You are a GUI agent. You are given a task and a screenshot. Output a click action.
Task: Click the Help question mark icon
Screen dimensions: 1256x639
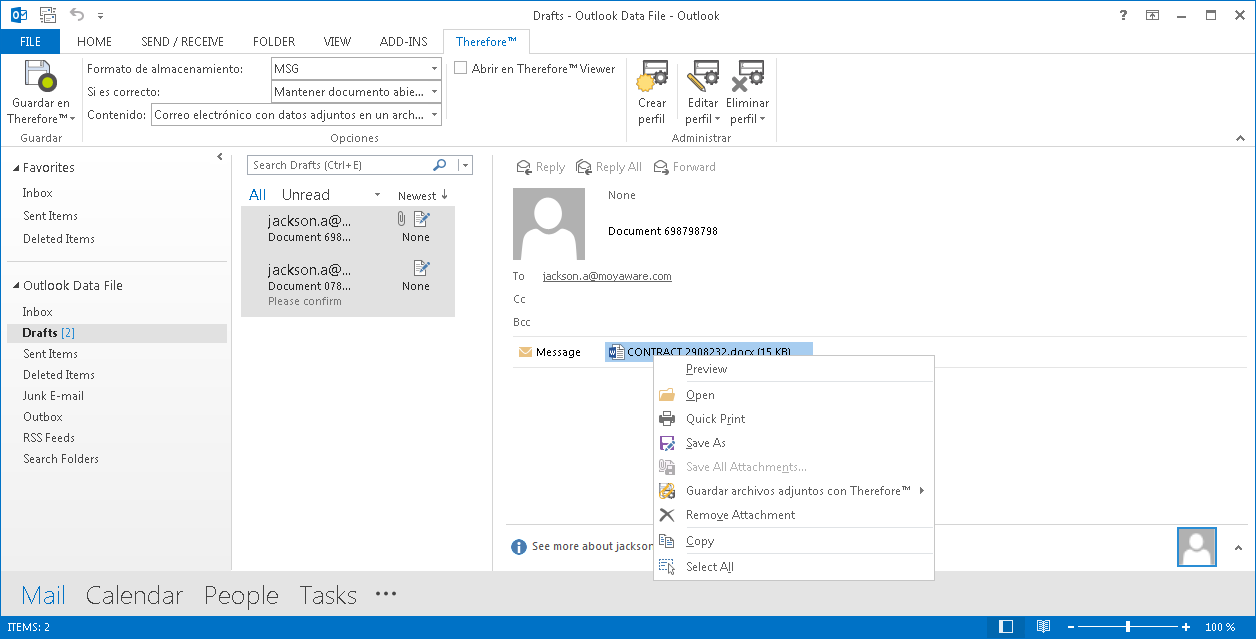tap(1124, 15)
